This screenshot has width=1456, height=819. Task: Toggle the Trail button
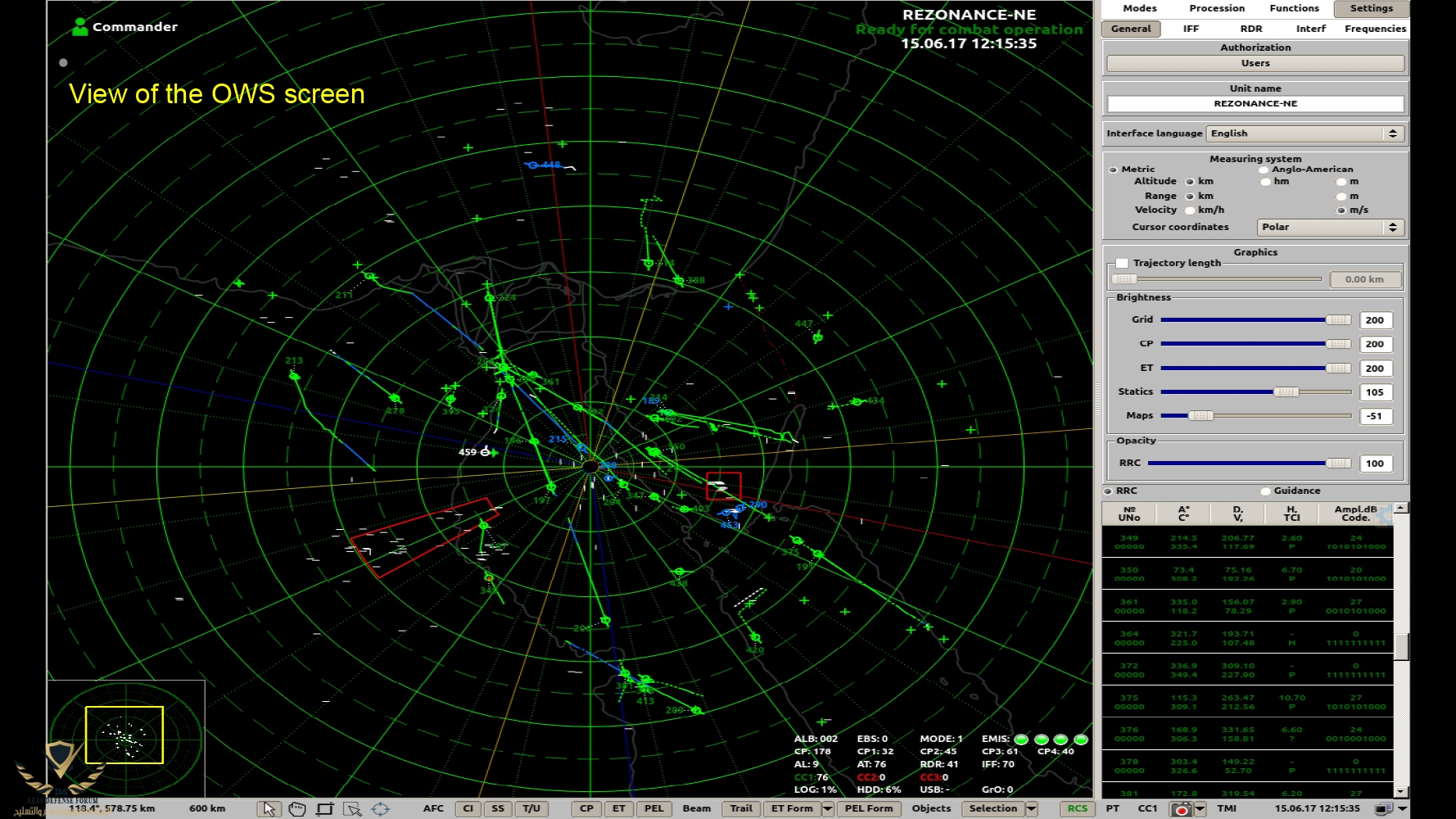[741, 808]
